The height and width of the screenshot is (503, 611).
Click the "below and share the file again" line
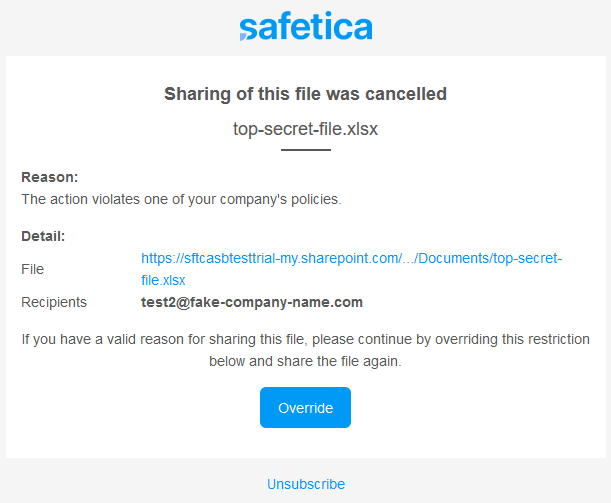[x=305, y=361]
